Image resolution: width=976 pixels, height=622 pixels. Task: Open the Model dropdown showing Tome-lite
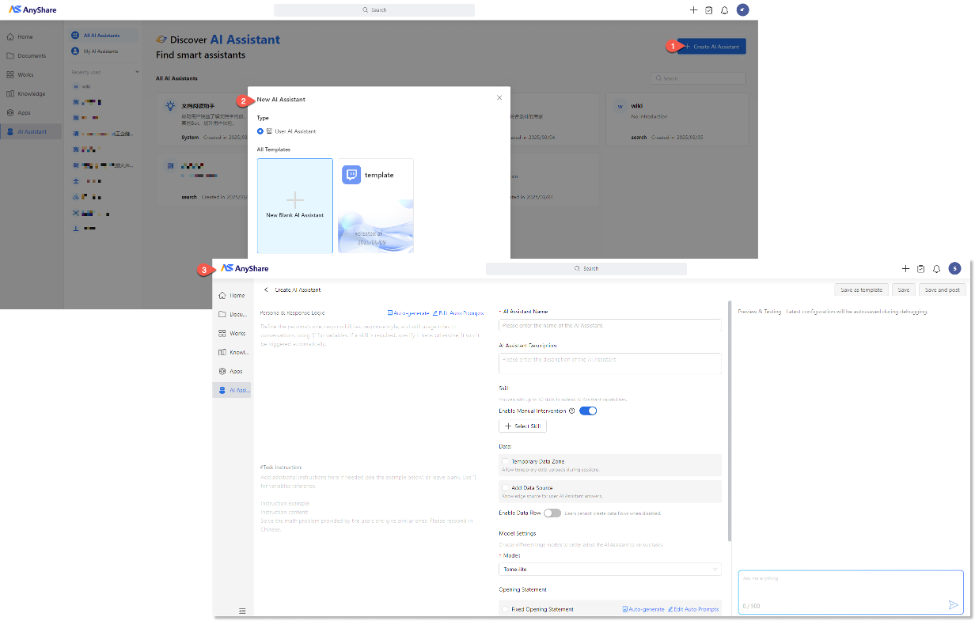pyautogui.click(x=610, y=569)
